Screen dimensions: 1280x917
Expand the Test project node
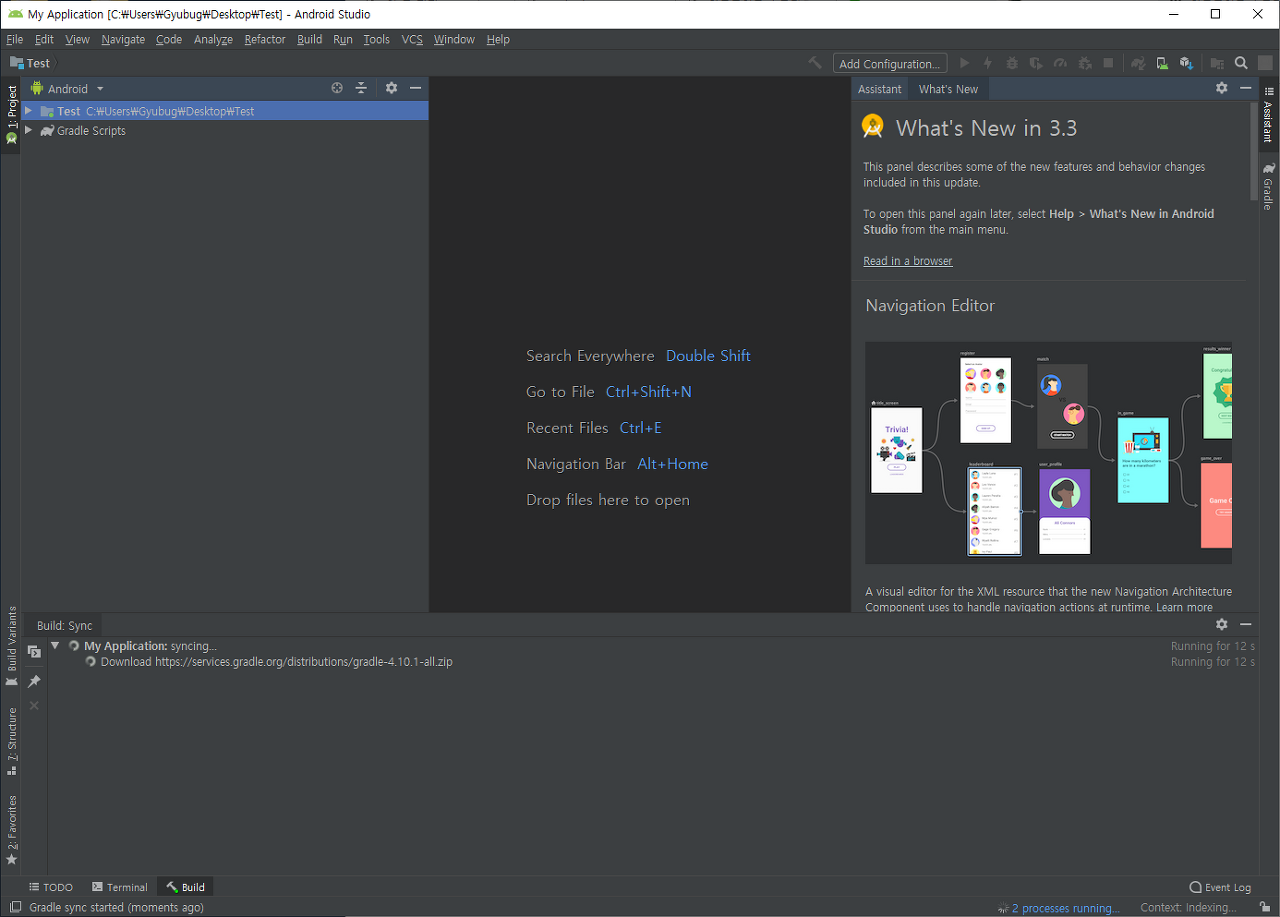pyautogui.click(x=29, y=111)
